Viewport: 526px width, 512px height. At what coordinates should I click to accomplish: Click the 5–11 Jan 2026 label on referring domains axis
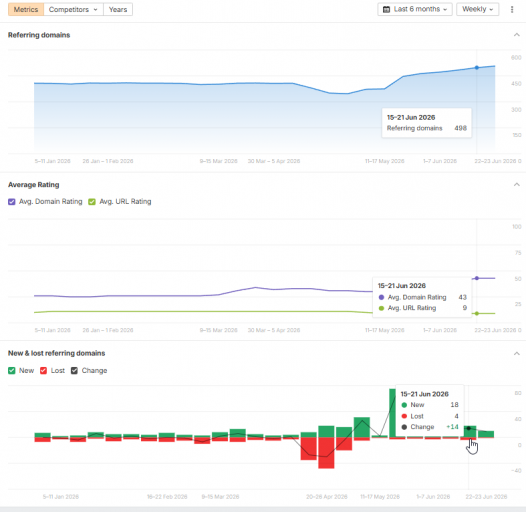pos(53,161)
